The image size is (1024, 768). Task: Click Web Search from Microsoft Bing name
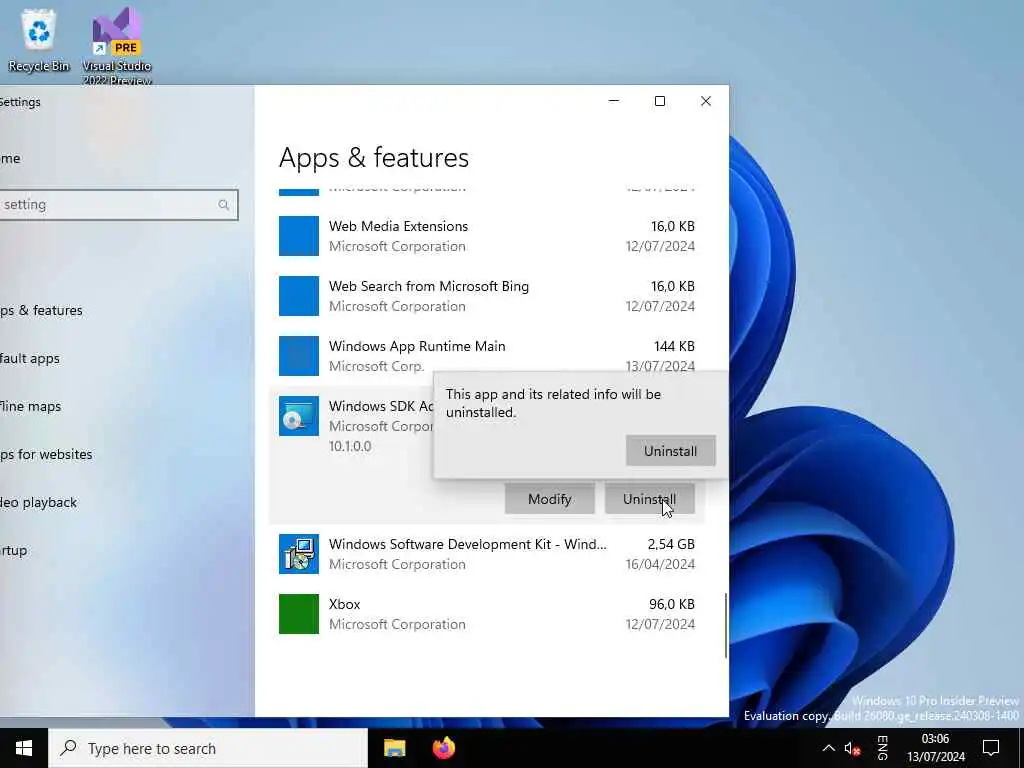[428, 286]
